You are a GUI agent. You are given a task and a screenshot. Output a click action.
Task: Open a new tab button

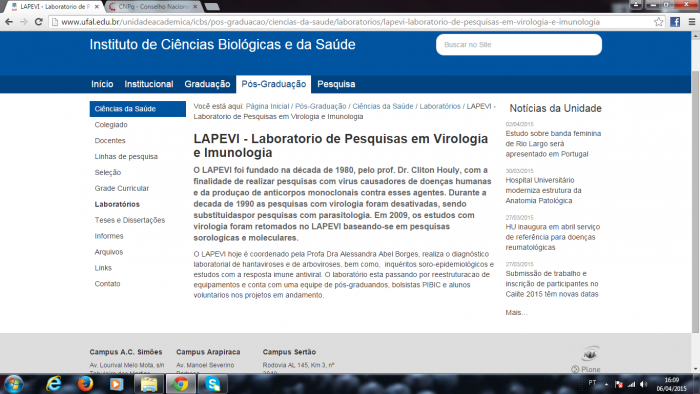[212, 7]
